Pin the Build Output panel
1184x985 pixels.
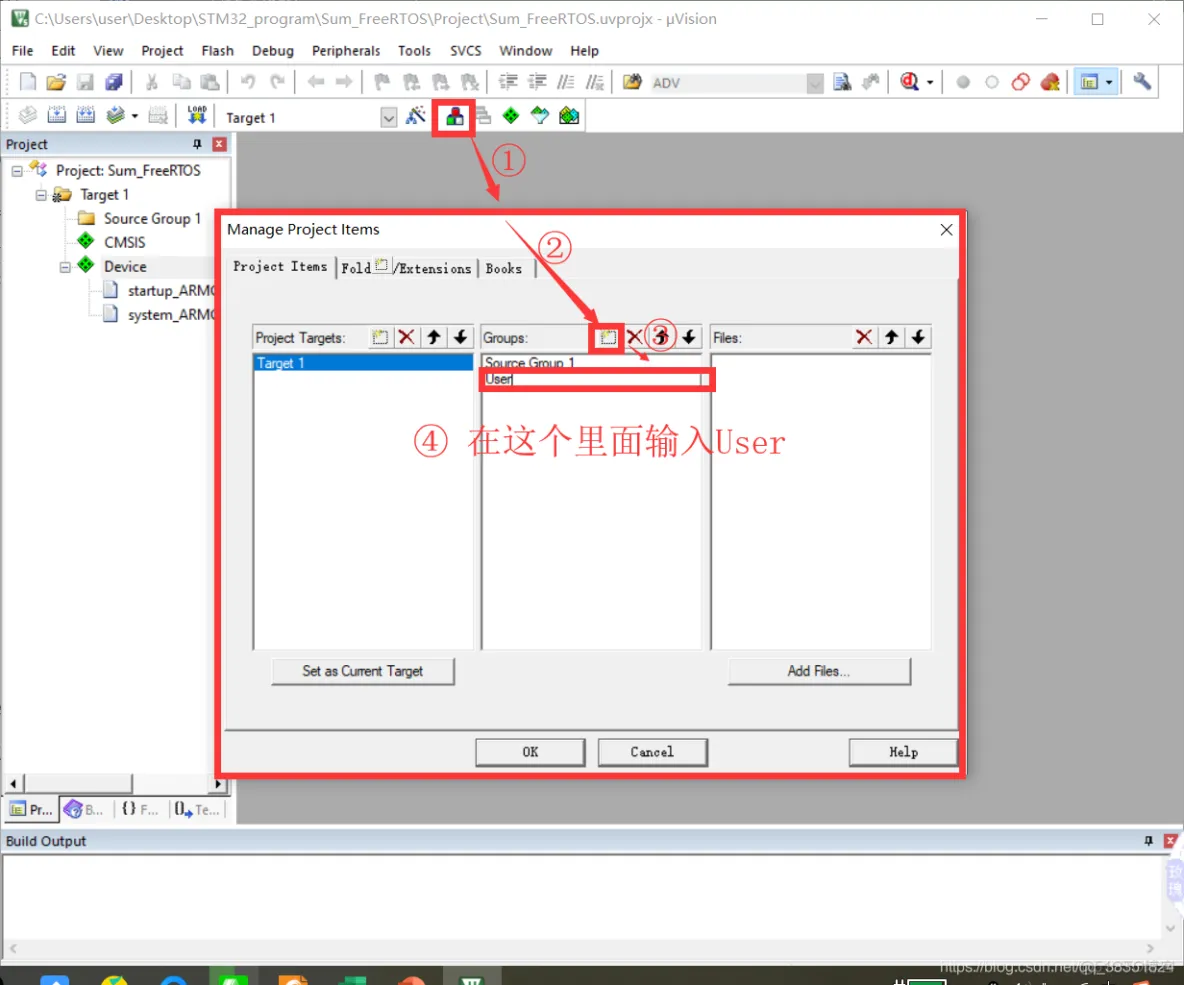(1149, 841)
